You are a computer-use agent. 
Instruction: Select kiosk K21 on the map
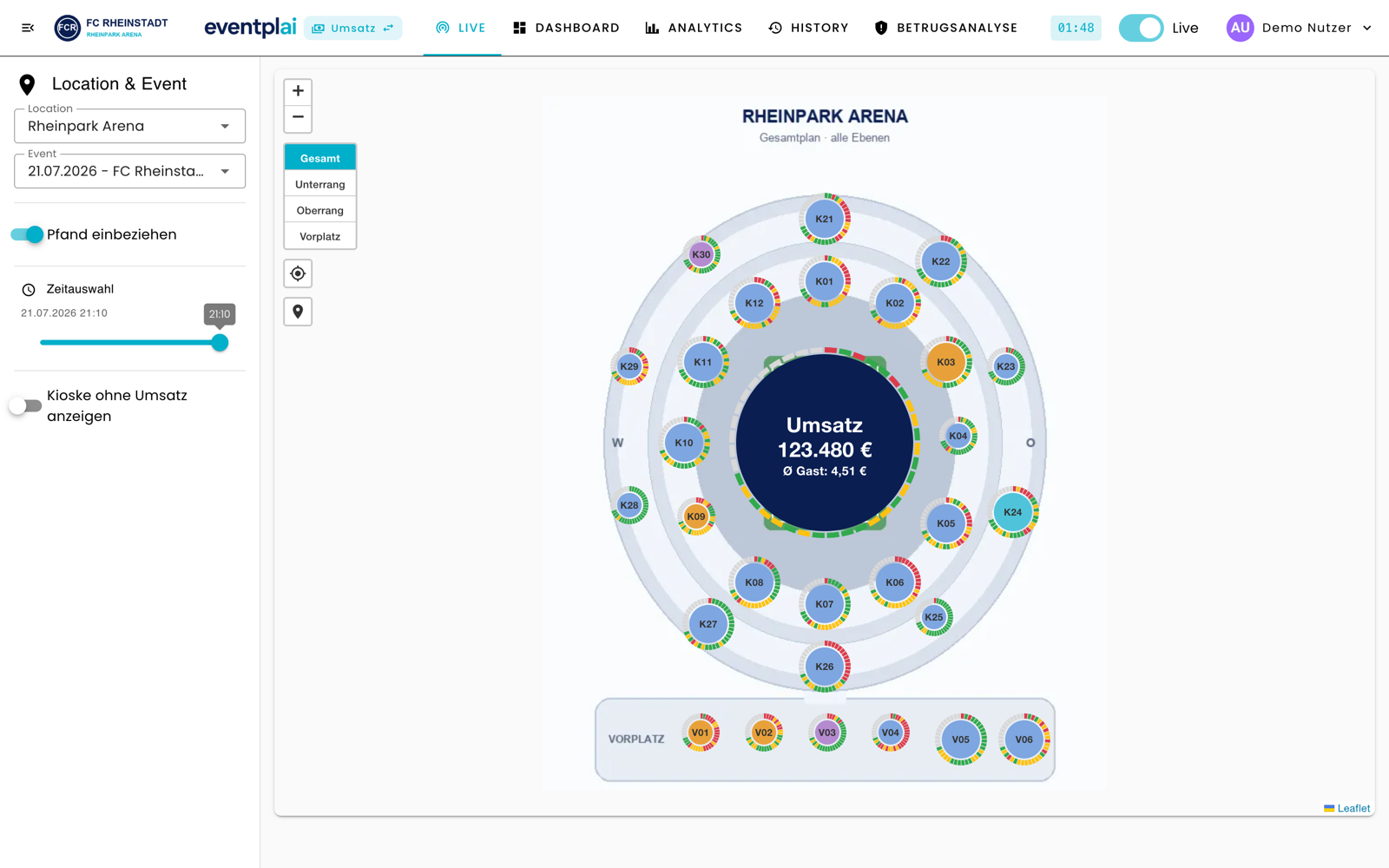(x=825, y=219)
